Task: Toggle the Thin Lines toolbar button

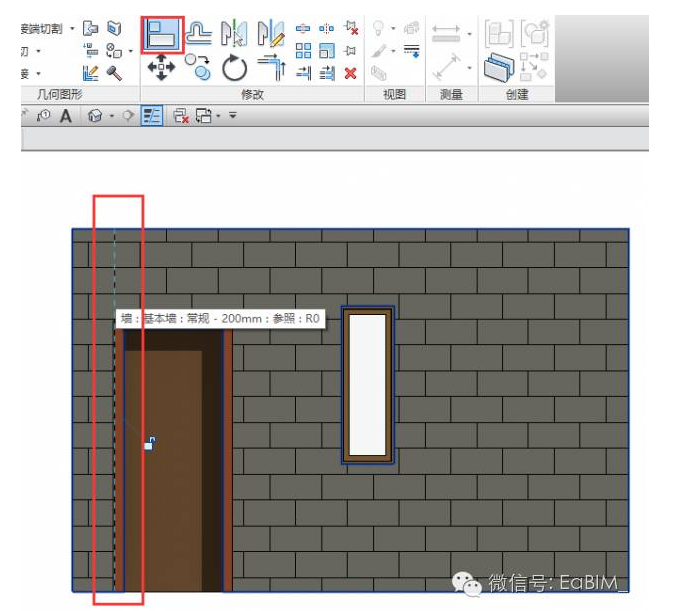Action: tap(152, 116)
